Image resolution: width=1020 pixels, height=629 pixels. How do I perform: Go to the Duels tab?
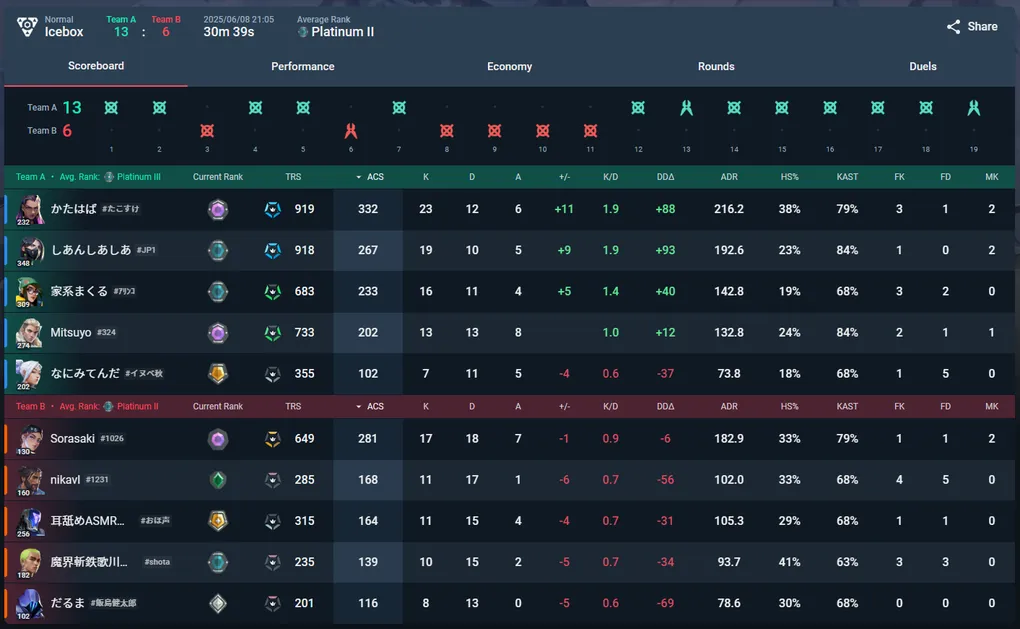[922, 66]
